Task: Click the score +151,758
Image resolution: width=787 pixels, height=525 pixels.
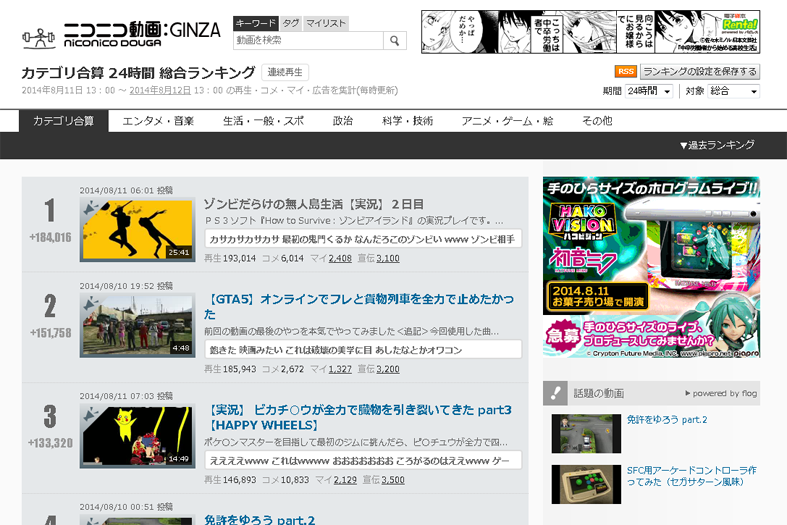Action: click(x=50, y=333)
